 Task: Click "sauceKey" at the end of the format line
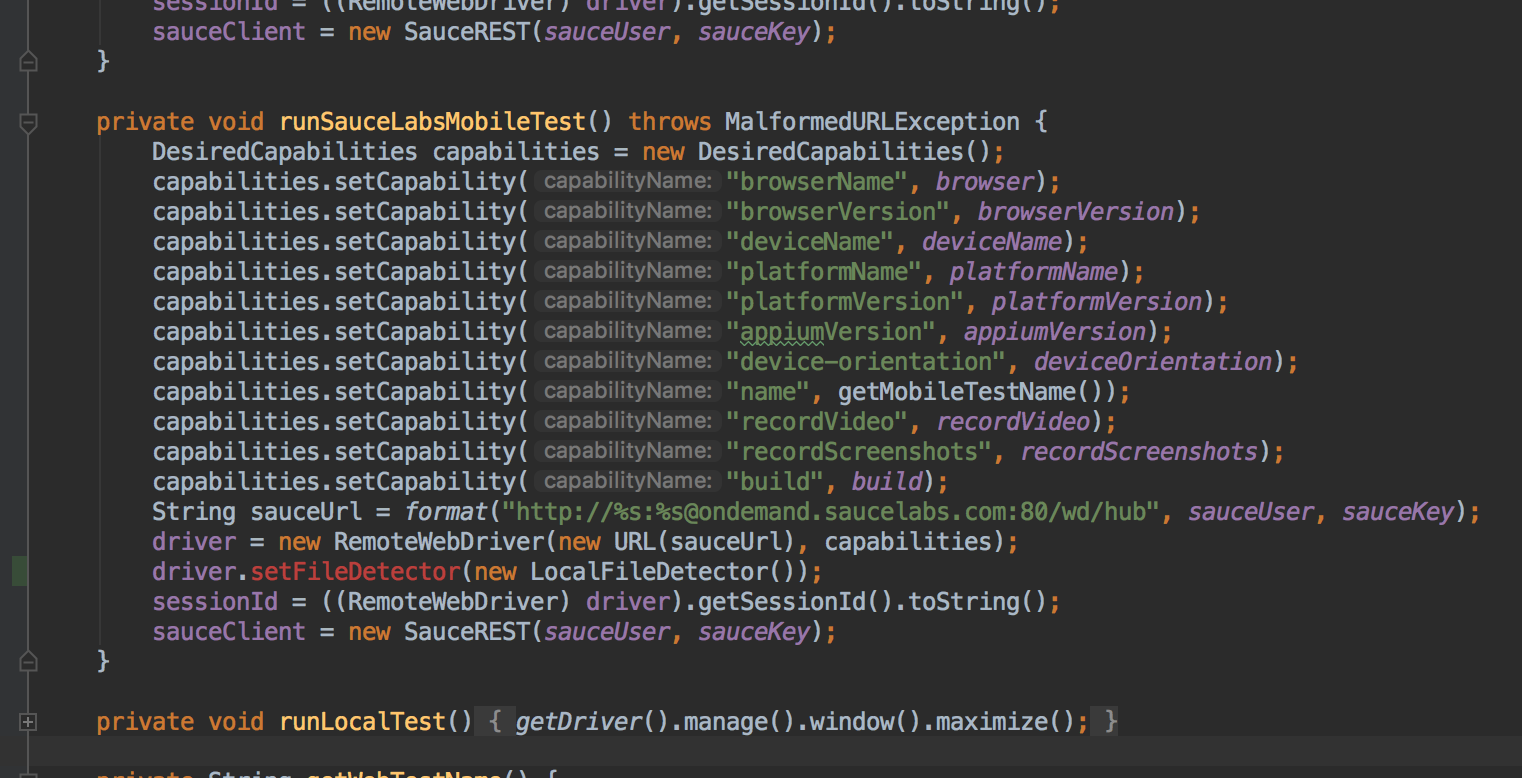point(1398,512)
